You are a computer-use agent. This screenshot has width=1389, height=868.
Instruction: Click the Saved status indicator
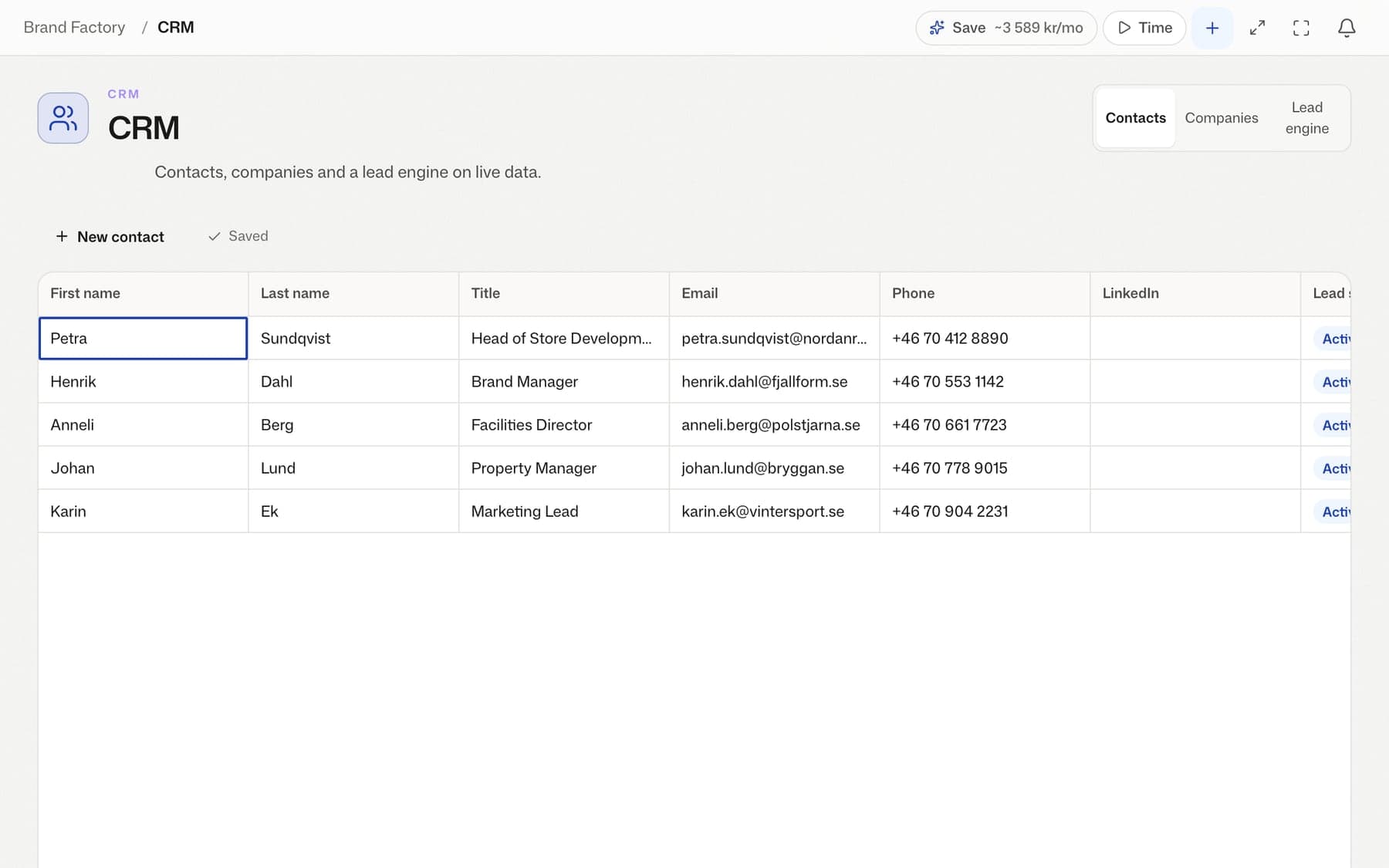[238, 236]
